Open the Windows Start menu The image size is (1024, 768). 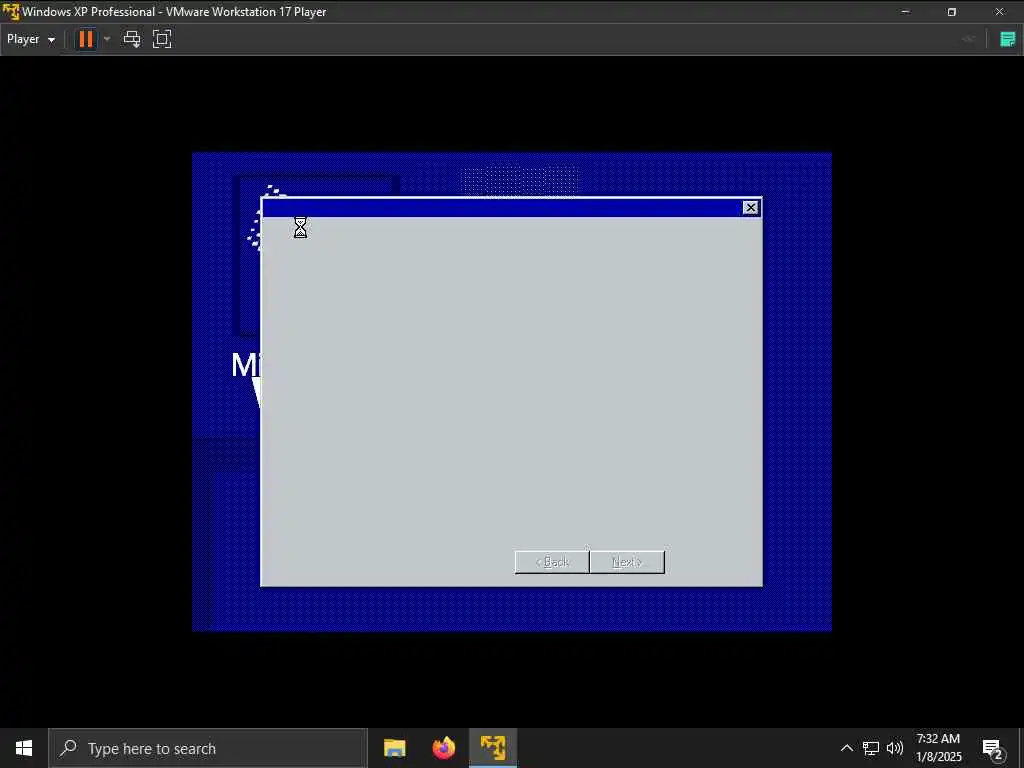[24, 748]
